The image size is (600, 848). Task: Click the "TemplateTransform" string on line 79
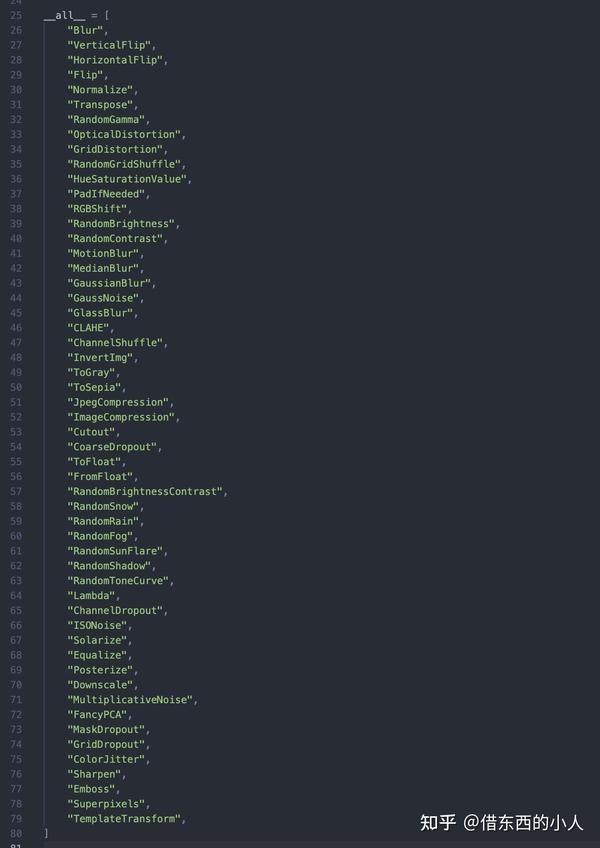point(123,819)
